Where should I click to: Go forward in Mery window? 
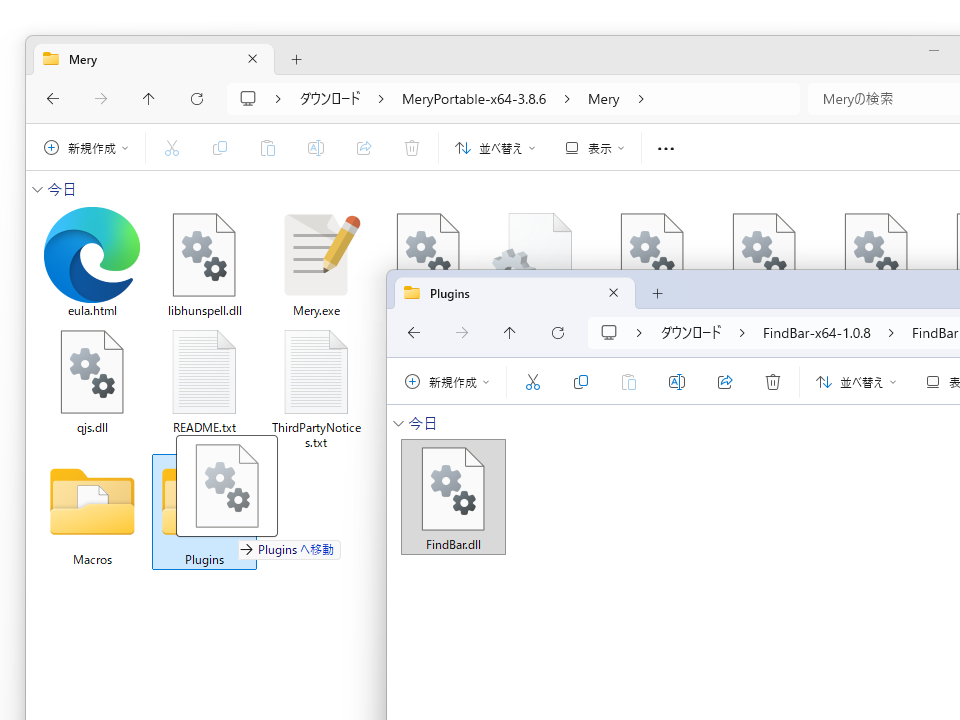101,99
